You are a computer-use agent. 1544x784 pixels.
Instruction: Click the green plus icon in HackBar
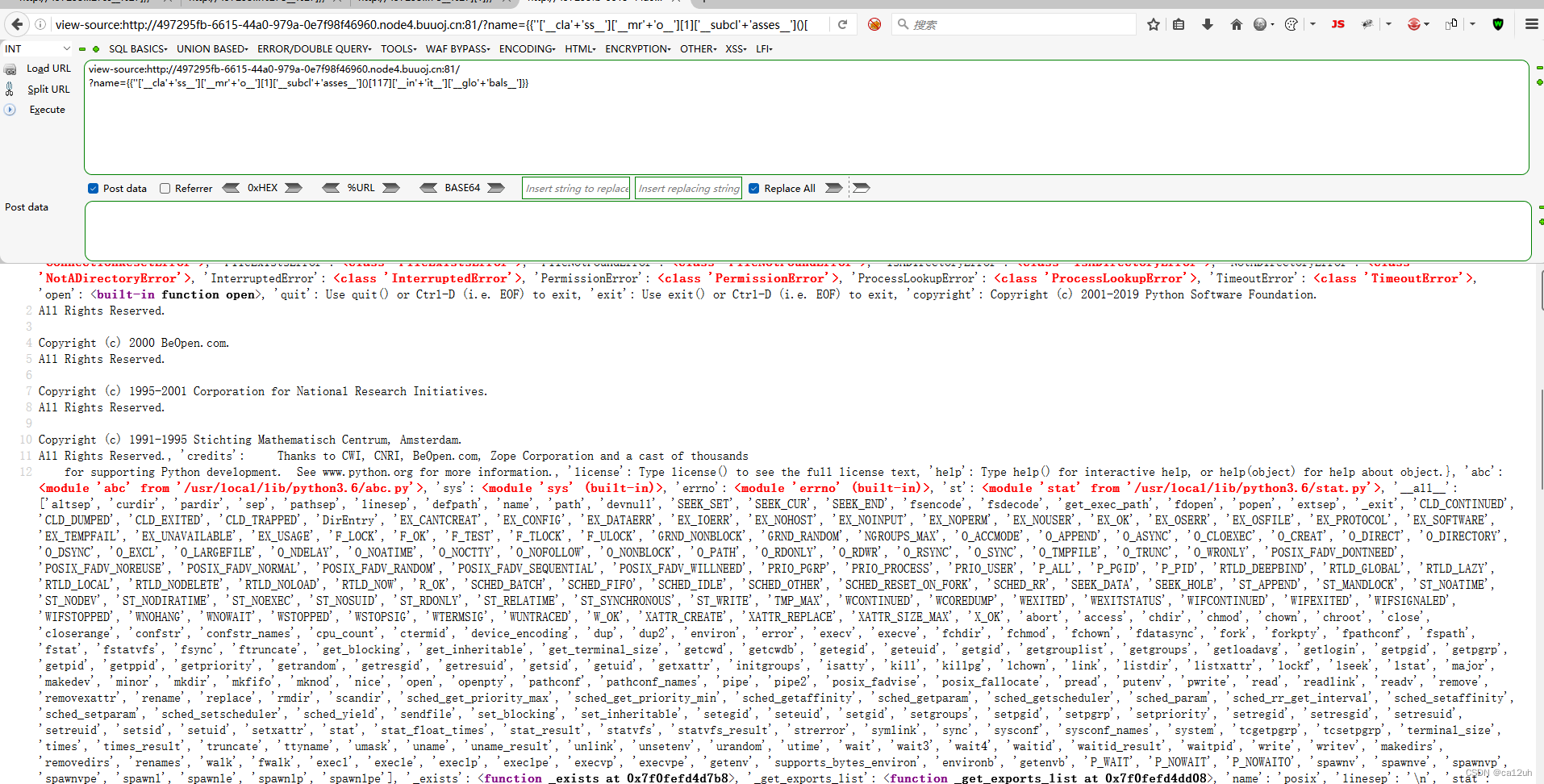(96, 49)
